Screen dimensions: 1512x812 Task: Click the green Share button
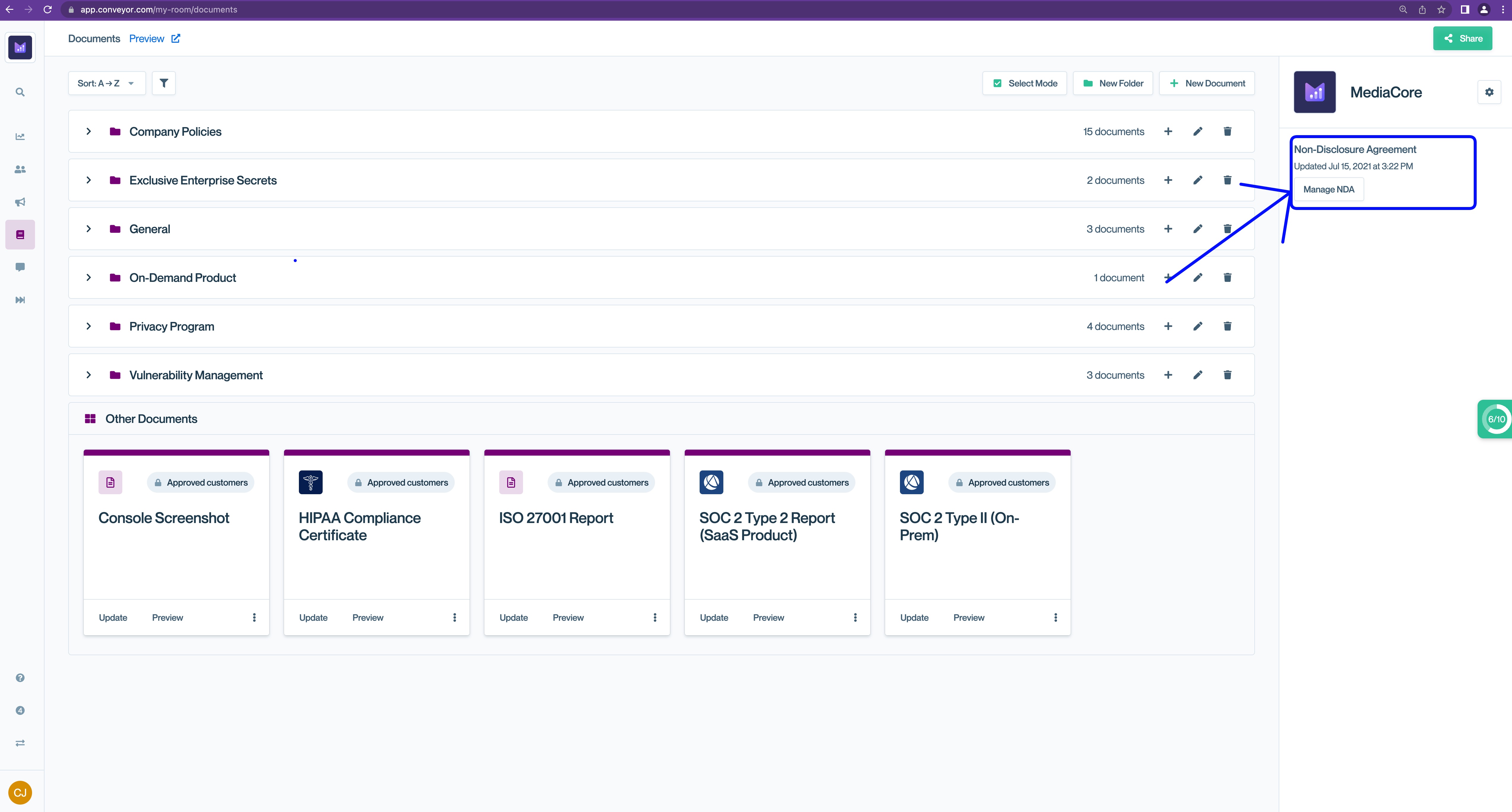pos(1462,39)
